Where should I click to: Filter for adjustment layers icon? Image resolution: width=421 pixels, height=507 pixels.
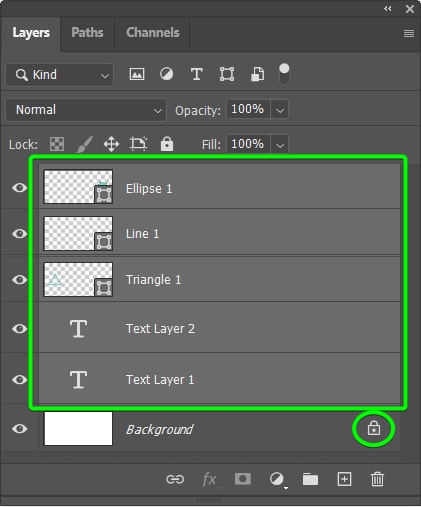166,74
